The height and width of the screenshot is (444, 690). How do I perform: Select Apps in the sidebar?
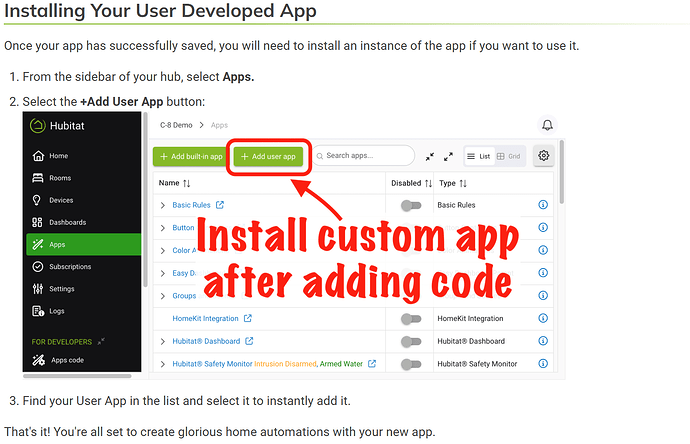[x=84, y=244]
